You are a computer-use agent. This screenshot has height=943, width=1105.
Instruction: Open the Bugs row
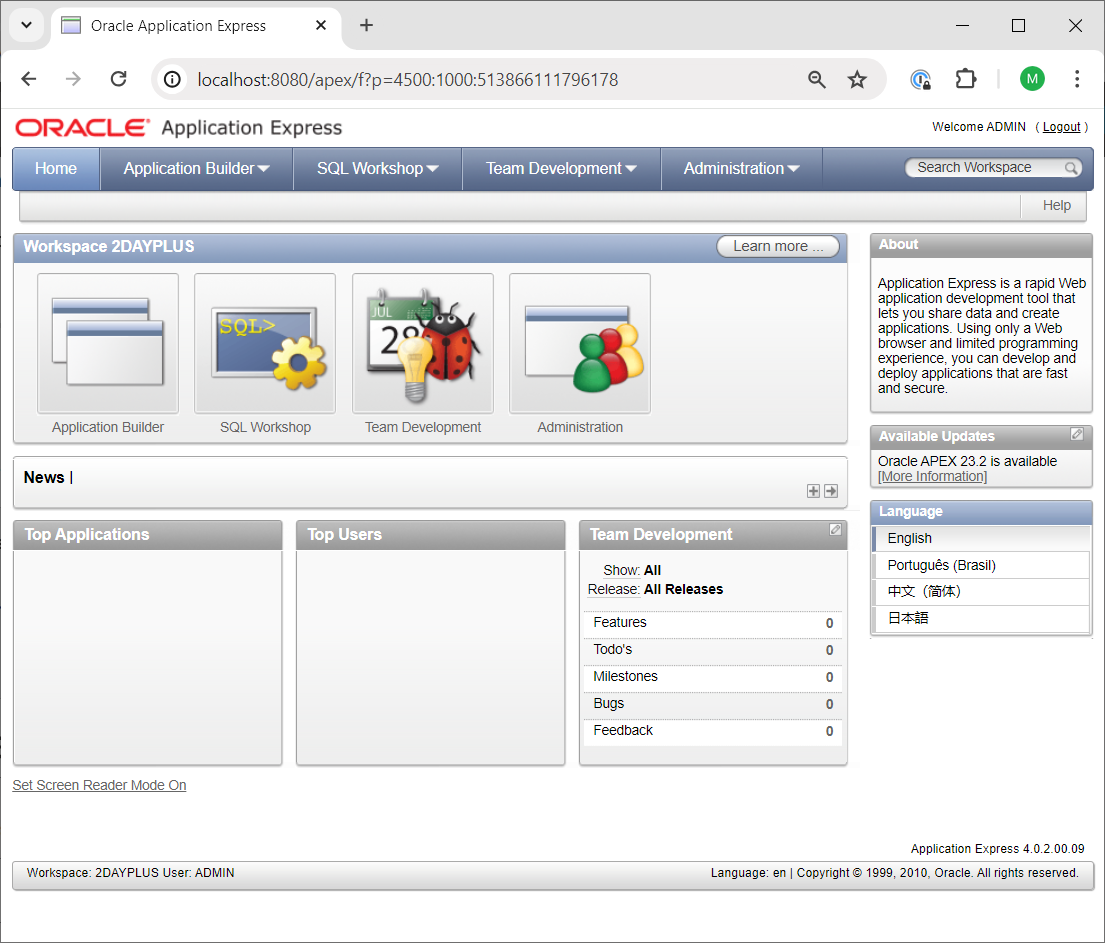point(712,704)
